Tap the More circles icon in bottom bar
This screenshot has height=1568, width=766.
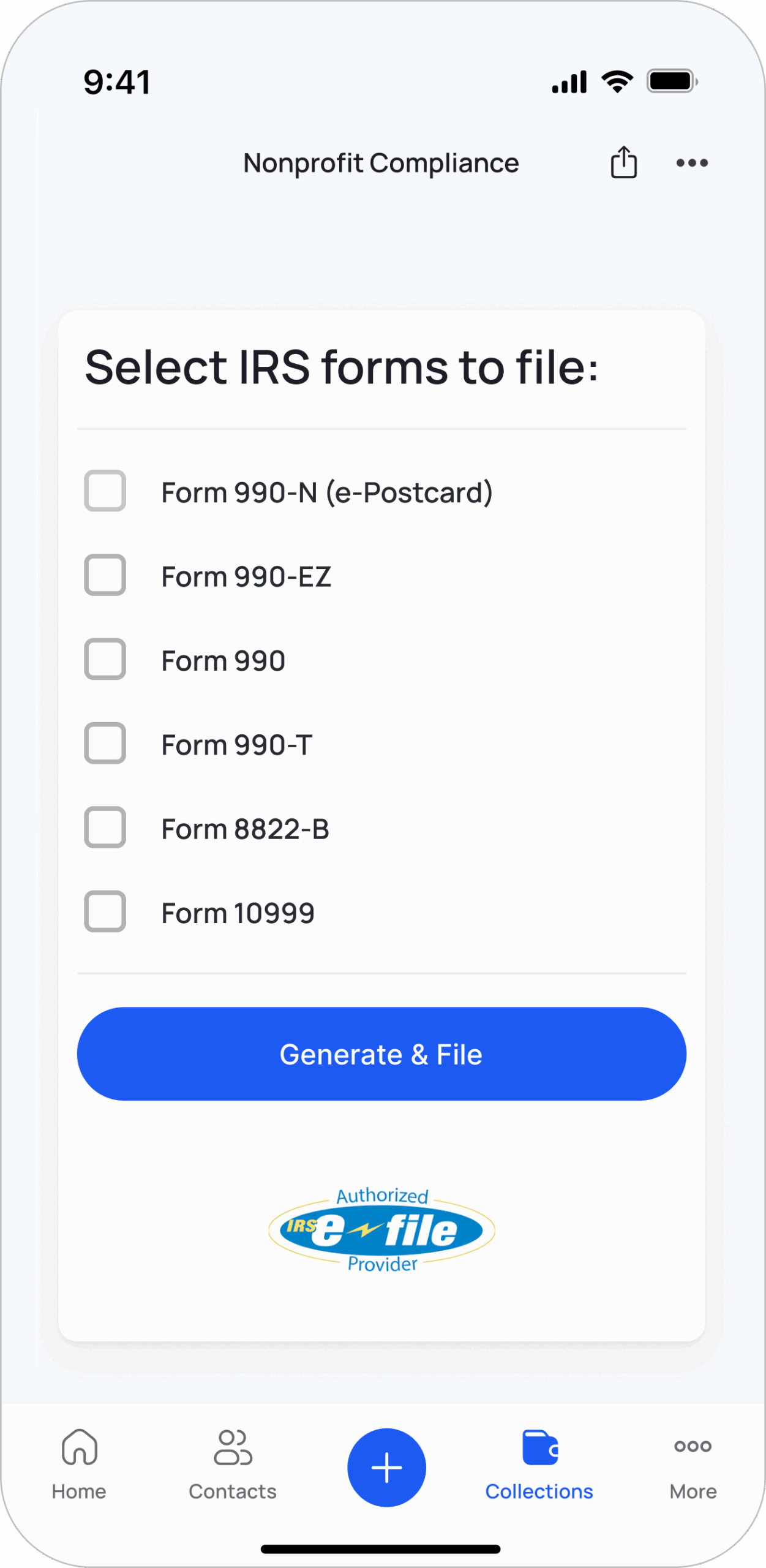pos(693,1446)
